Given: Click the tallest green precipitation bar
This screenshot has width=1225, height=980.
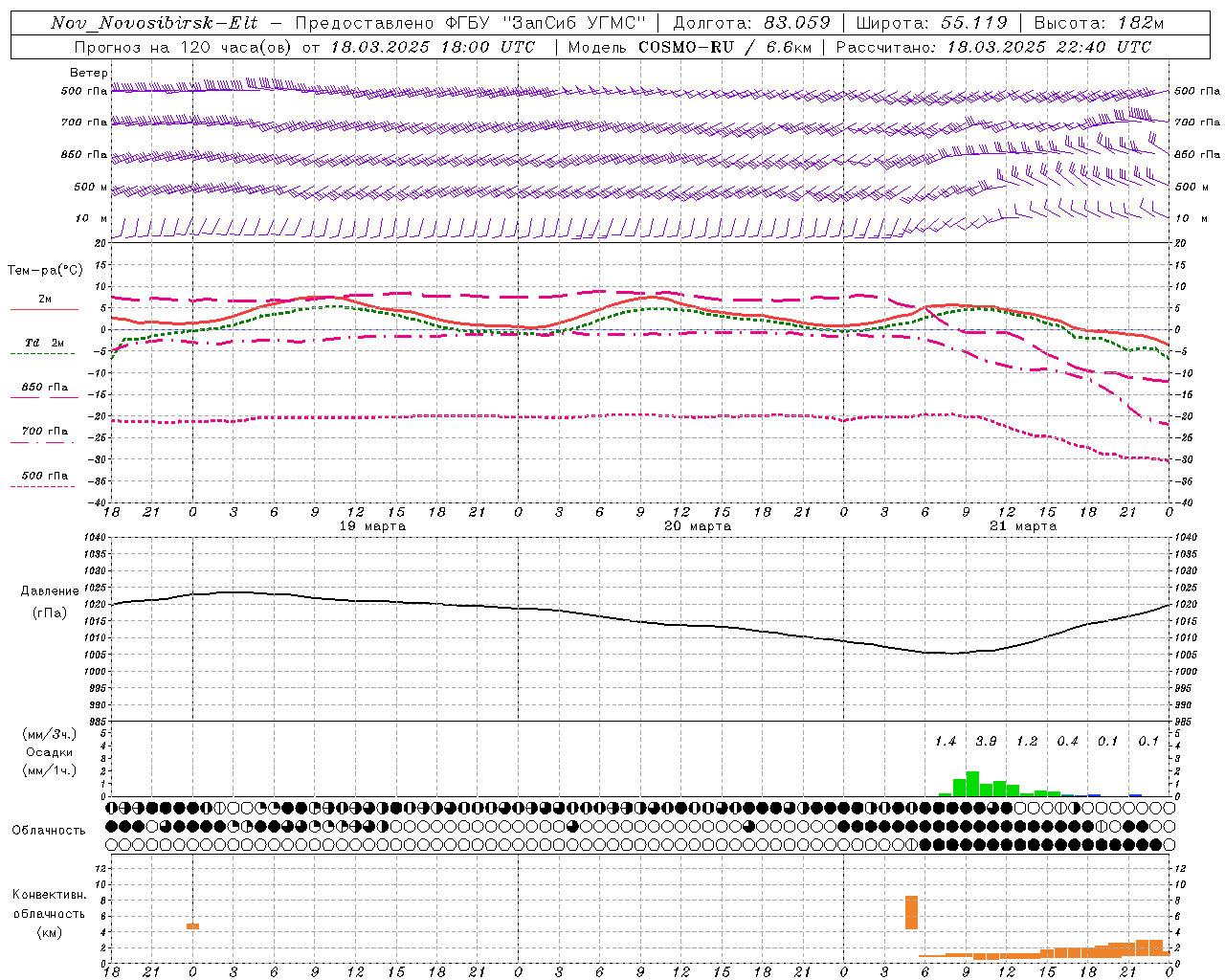Looking at the screenshot, I should click(x=972, y=784).
